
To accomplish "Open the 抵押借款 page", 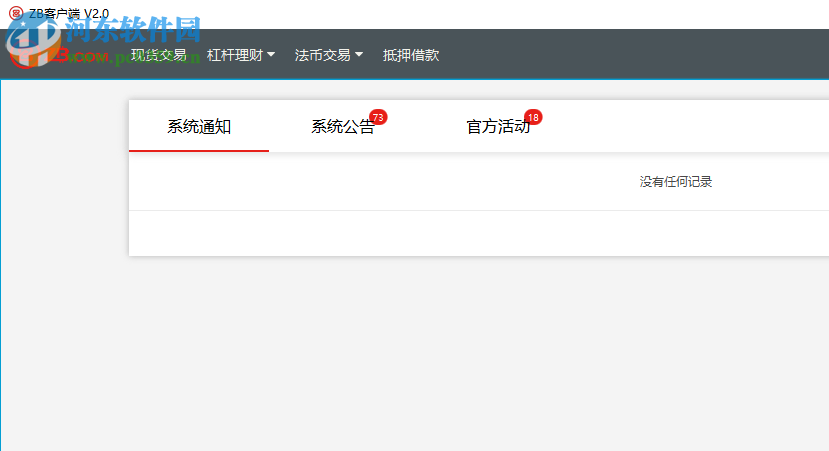I will pos(411,55).
